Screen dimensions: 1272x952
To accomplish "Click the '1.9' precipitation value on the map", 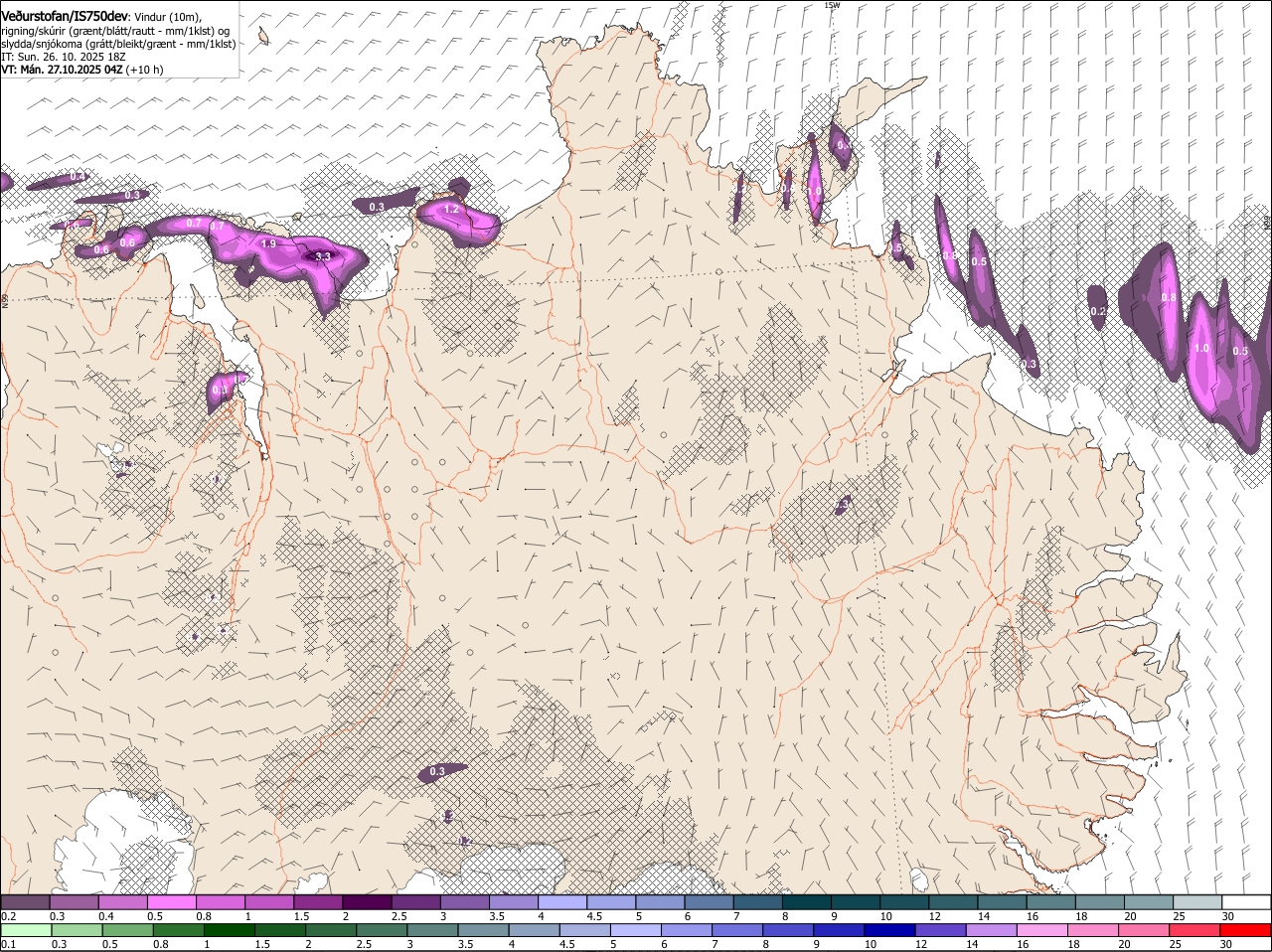I will tap(268, 243).
